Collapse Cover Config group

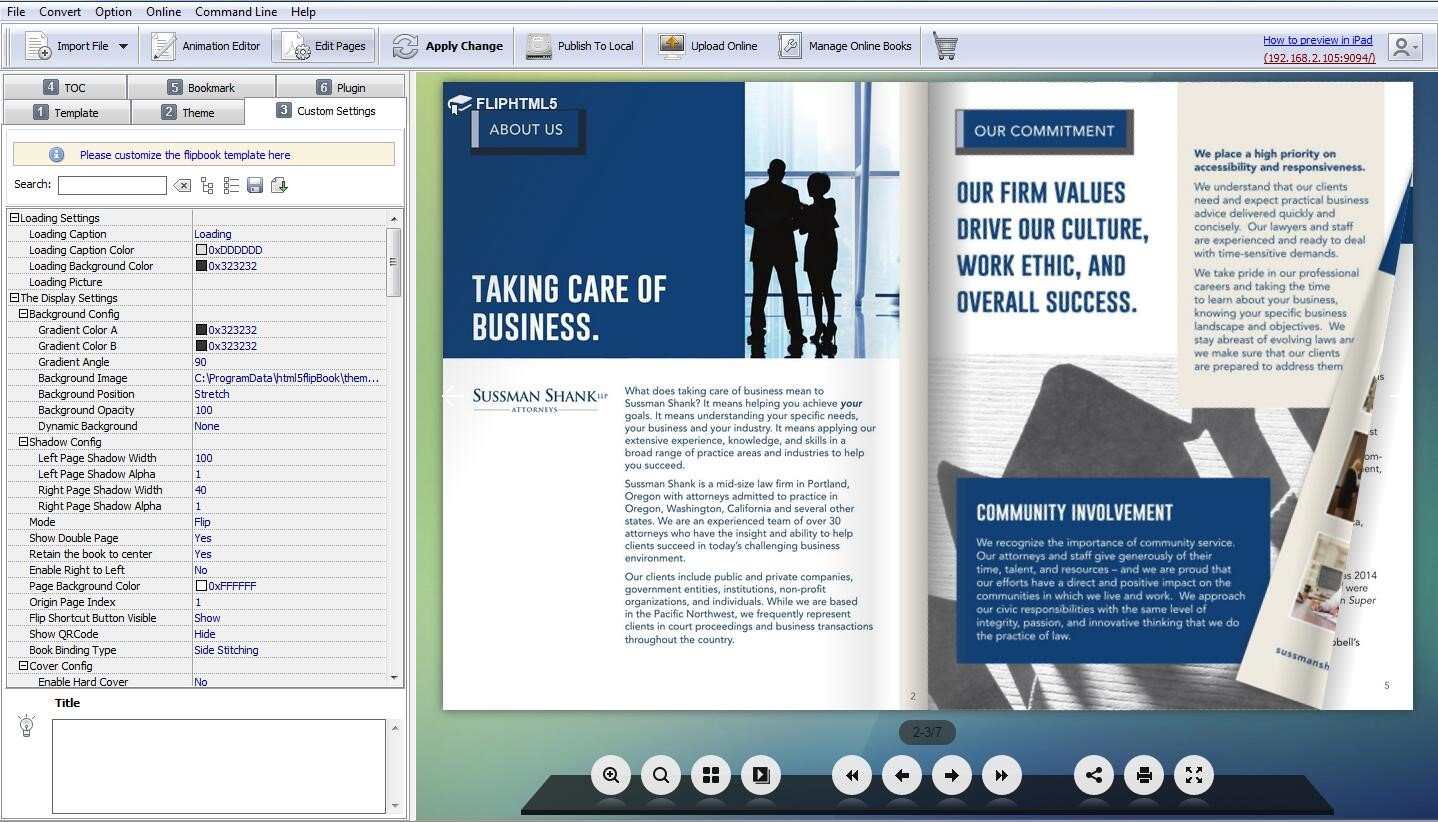23,666
